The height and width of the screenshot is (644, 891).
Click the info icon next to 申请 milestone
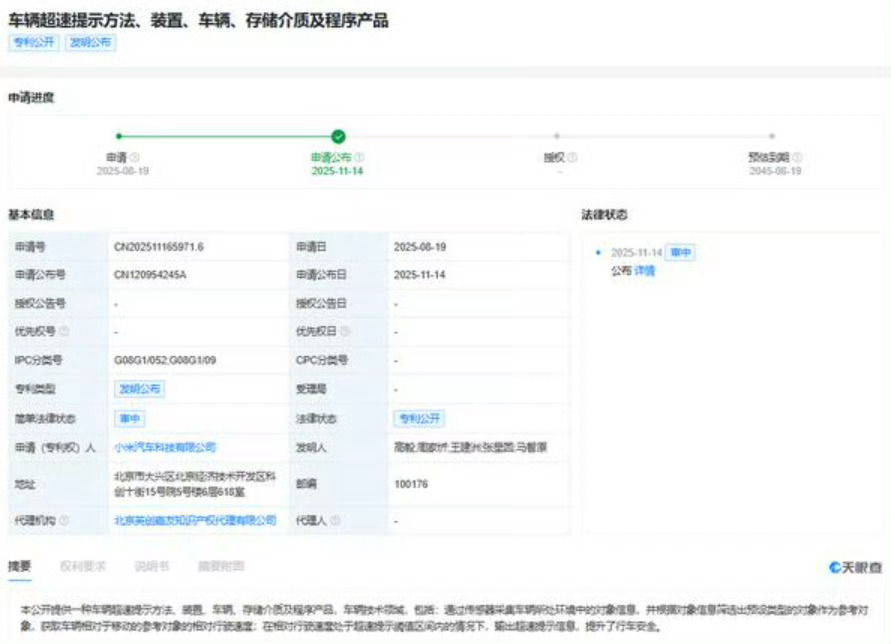click(135, 156)
